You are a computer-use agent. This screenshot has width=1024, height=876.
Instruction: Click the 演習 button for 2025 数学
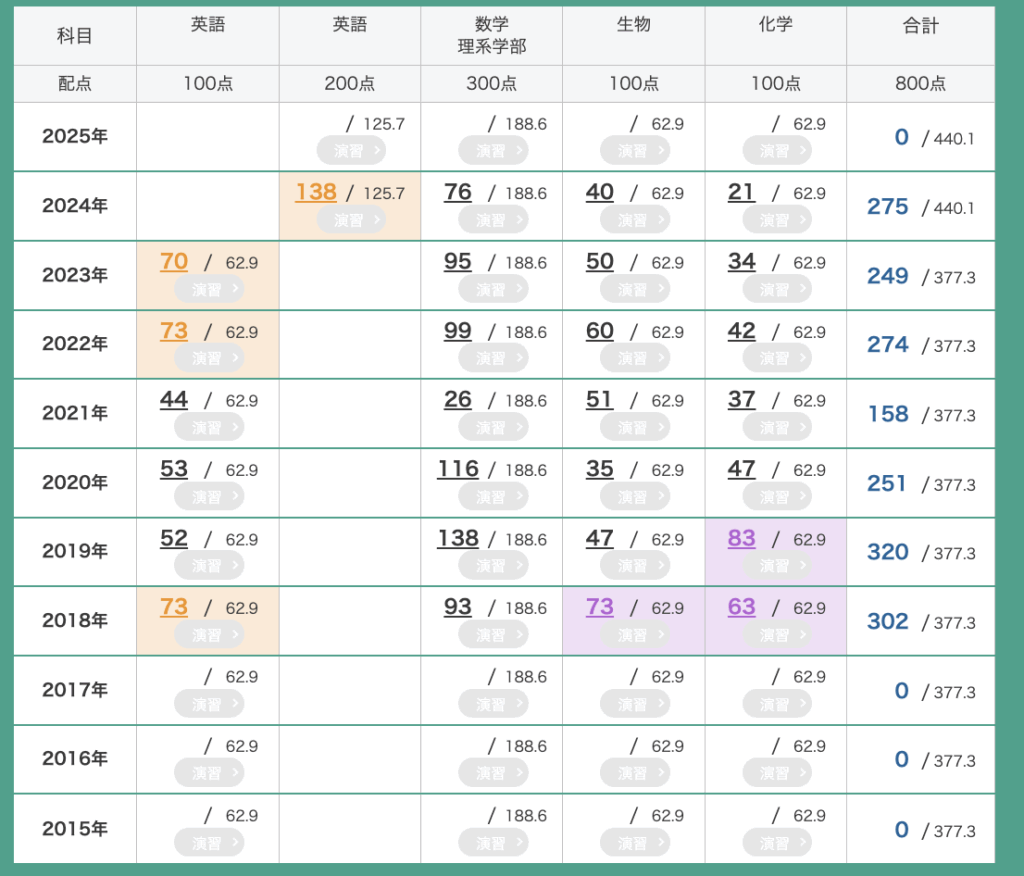point(492,151)
